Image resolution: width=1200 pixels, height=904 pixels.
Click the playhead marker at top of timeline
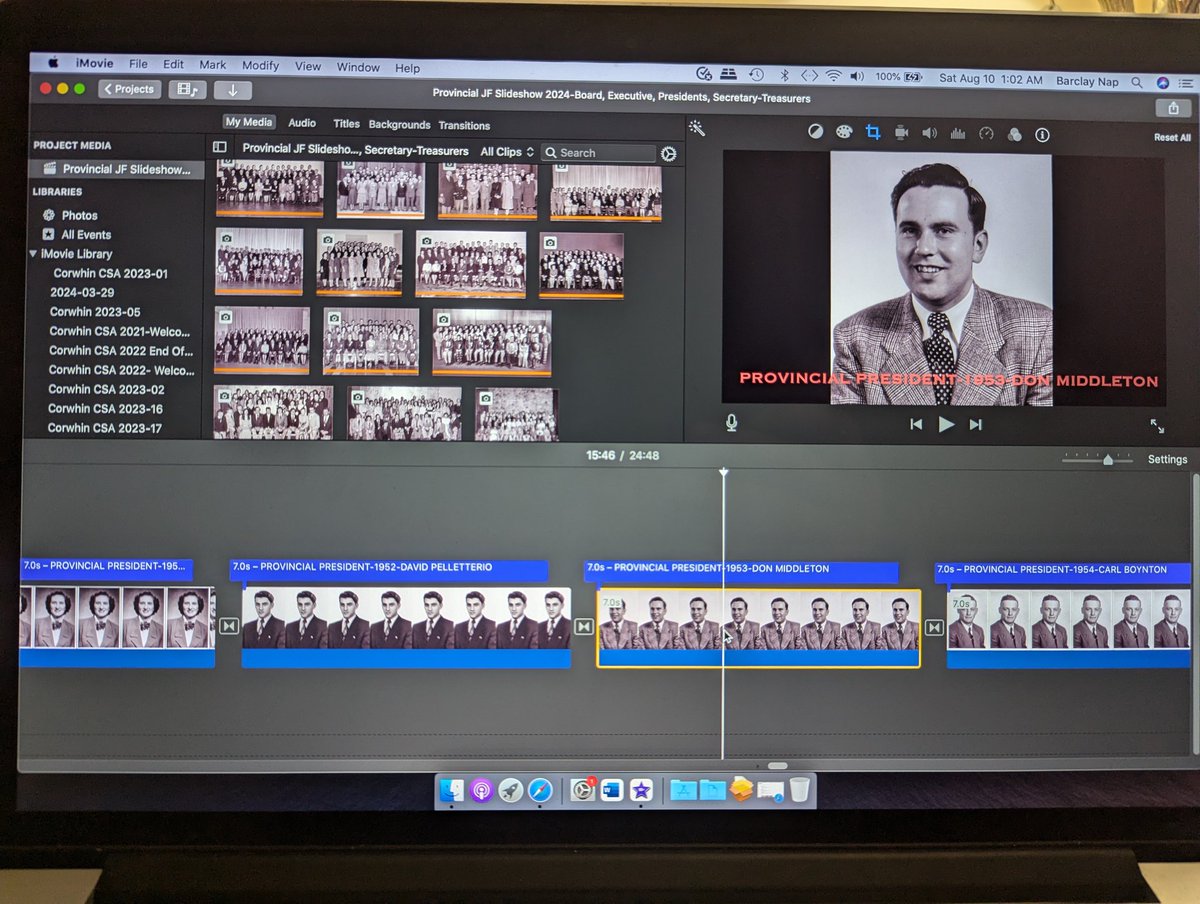coord(723,472)
